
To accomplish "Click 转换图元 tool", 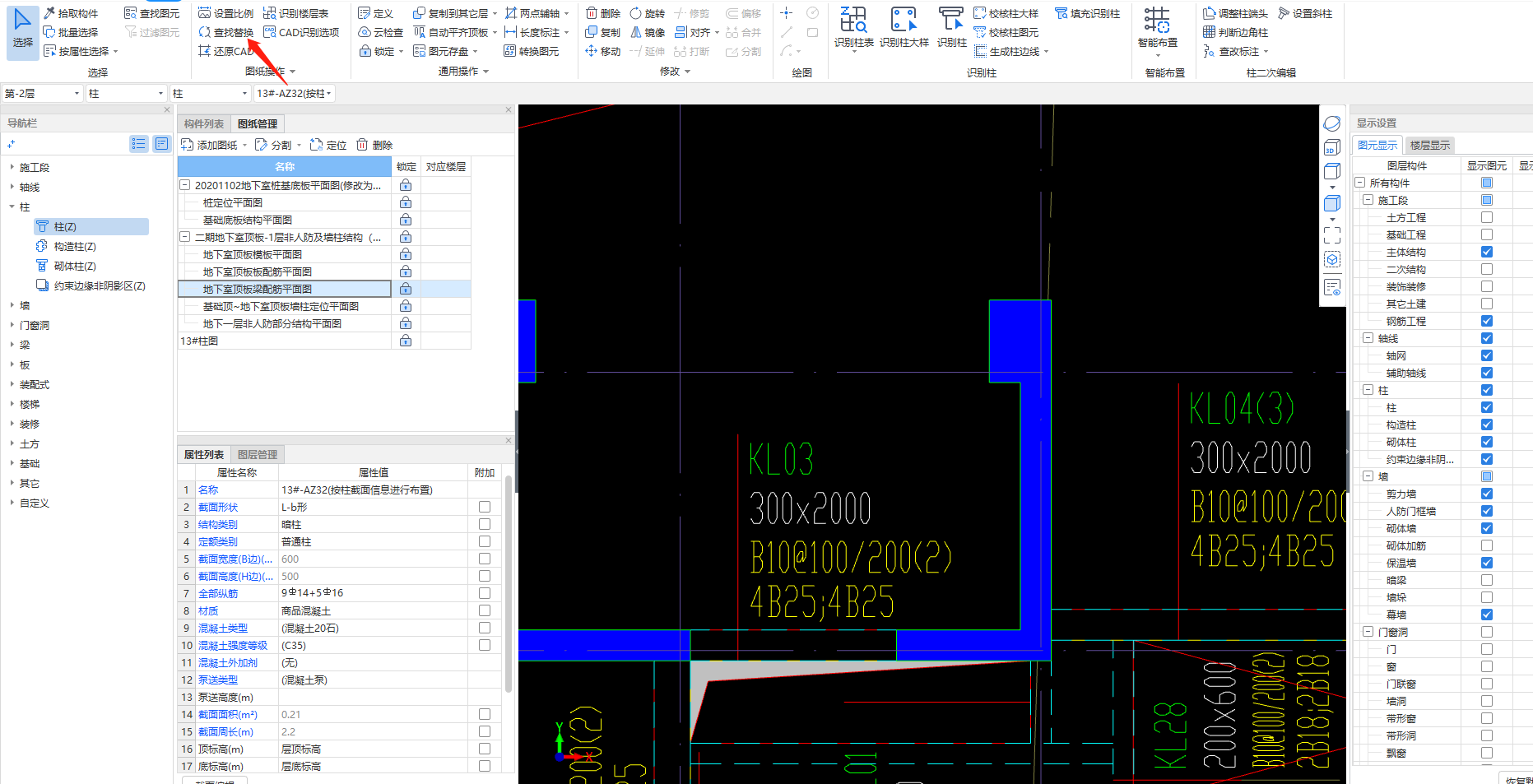I will (x=532, y=51).
